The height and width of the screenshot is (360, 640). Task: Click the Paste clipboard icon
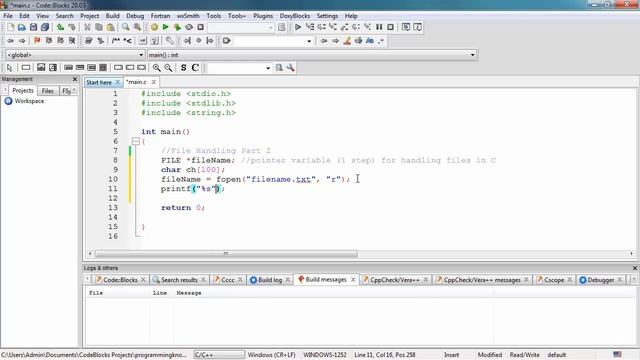click(110, 27)
